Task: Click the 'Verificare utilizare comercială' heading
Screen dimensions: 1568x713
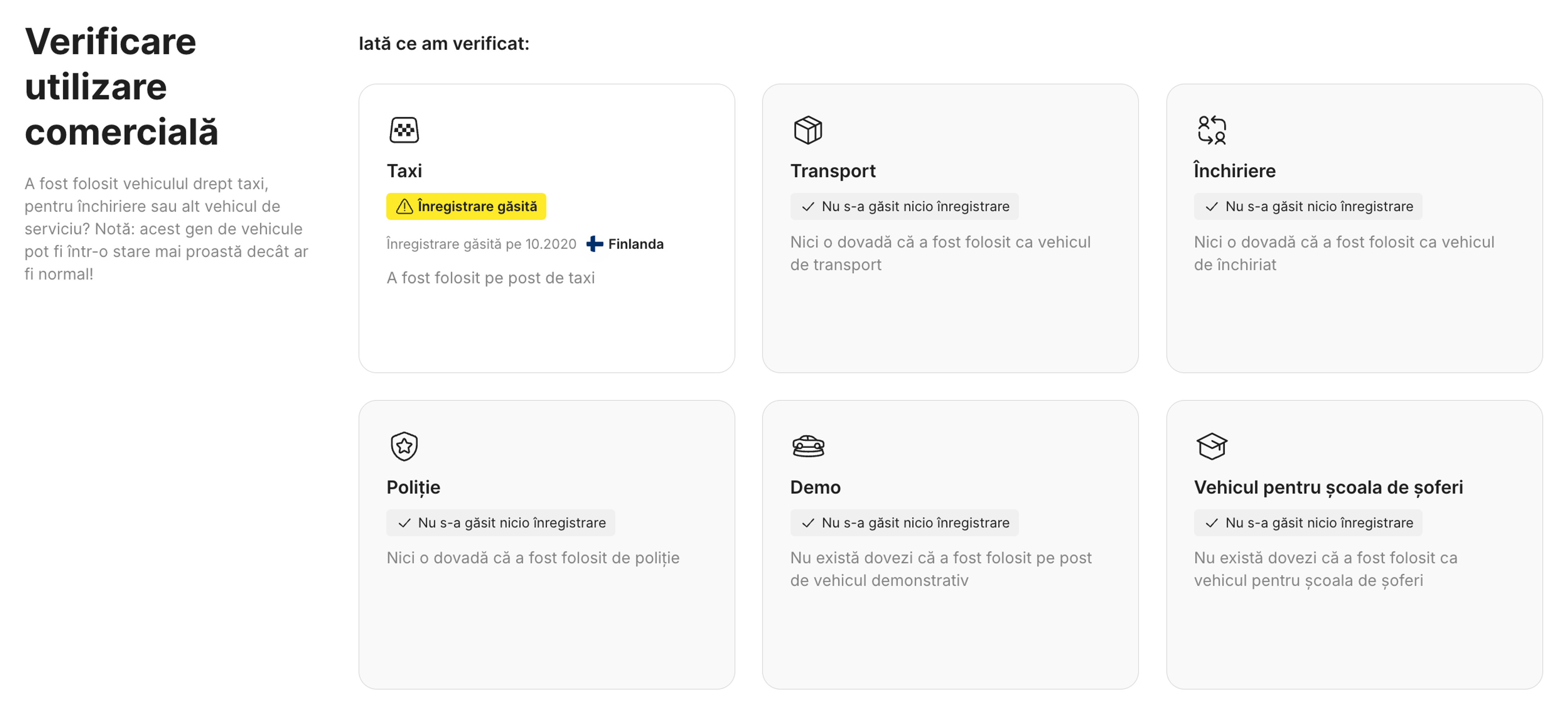Action: pos(121,87)
